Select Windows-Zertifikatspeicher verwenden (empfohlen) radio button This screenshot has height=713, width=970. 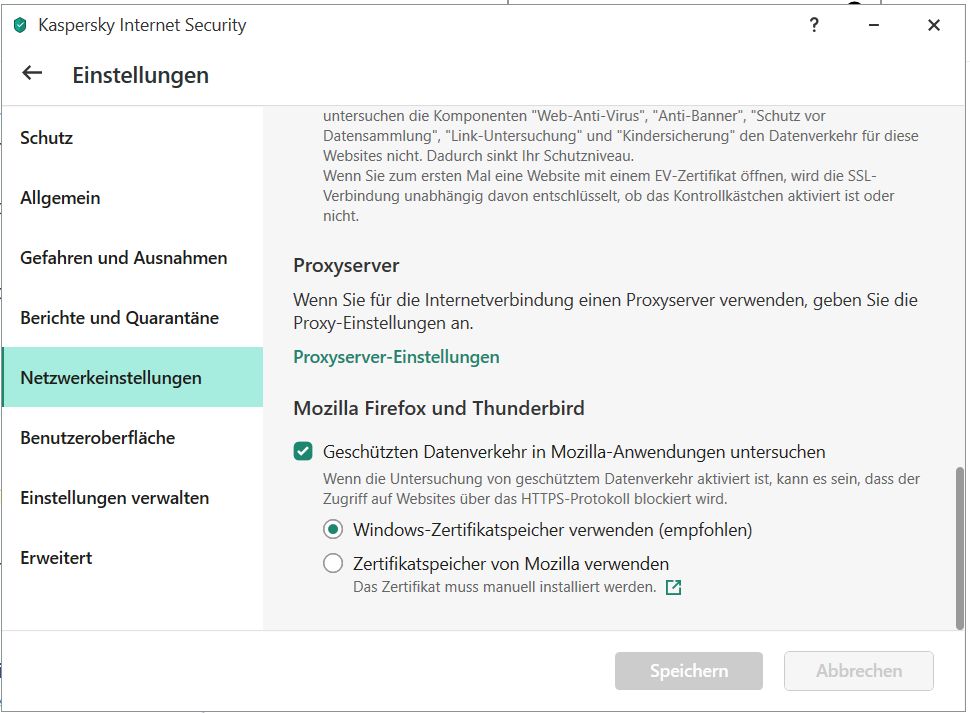[333, 529]
